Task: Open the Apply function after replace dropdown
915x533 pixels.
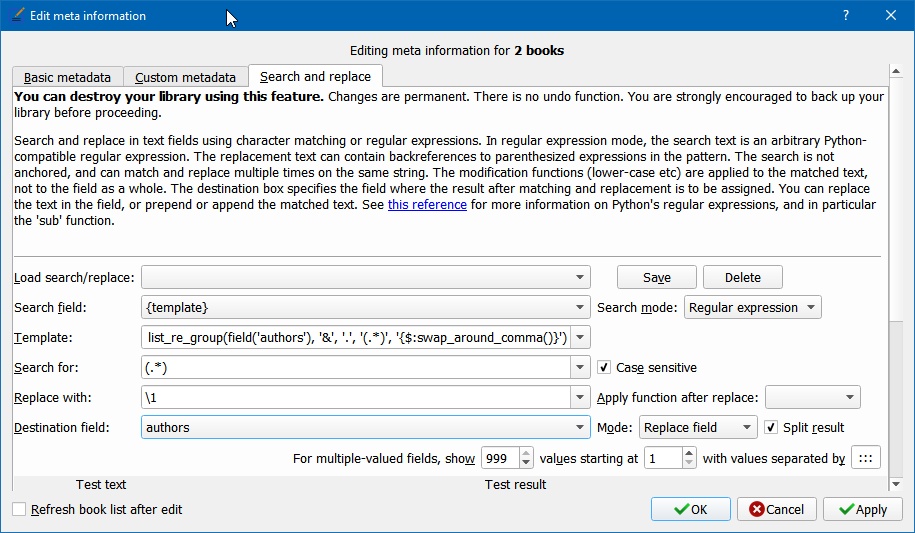Action: [x=812, y=398]
